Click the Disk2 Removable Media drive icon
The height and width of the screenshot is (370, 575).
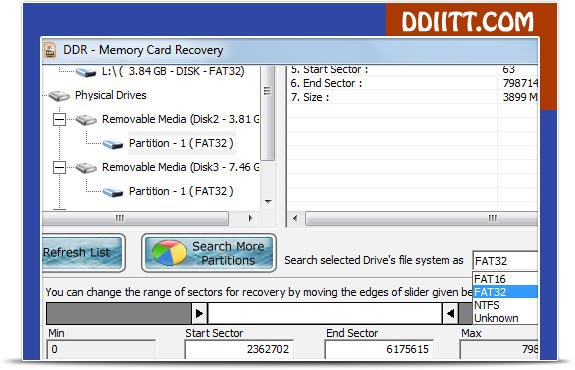86,120
